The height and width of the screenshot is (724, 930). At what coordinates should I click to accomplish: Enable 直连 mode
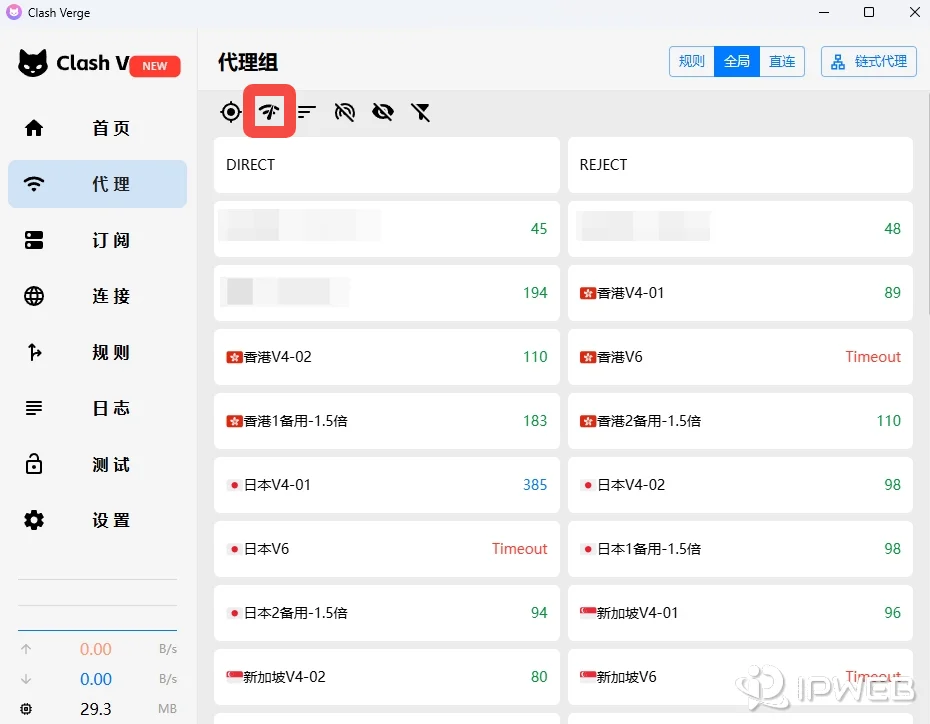tap(782, 61)
